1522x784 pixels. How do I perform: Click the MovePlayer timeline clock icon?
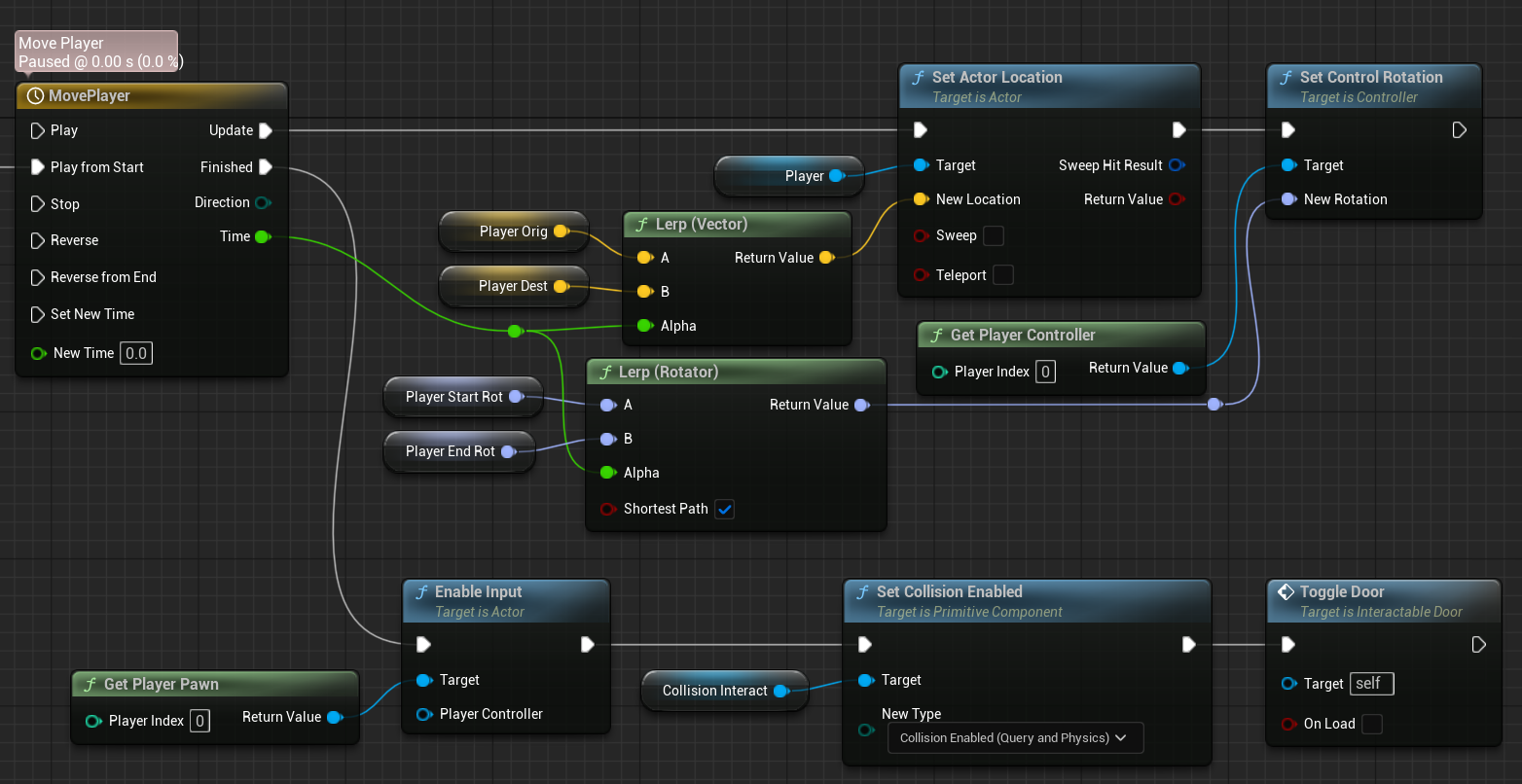(x=36, y=95)
